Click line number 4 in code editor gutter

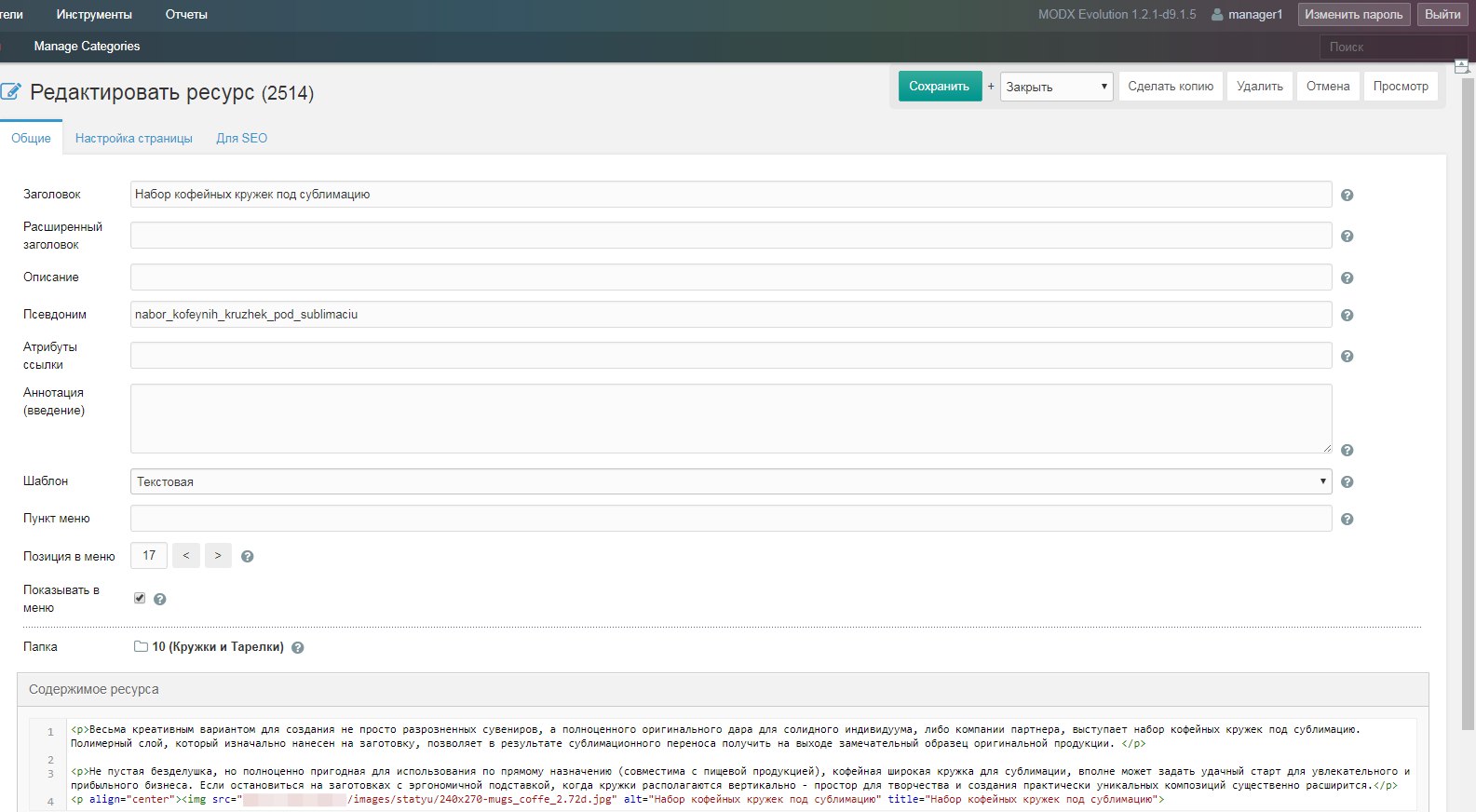point(50,802)
